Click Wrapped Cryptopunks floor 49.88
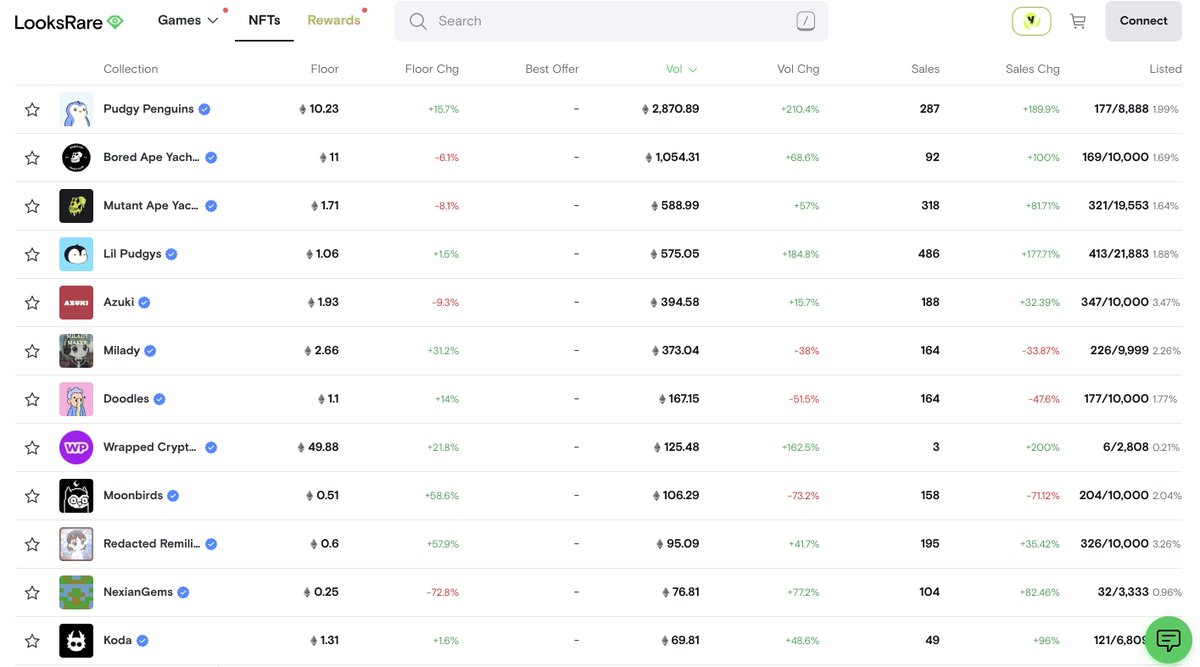 318,447
